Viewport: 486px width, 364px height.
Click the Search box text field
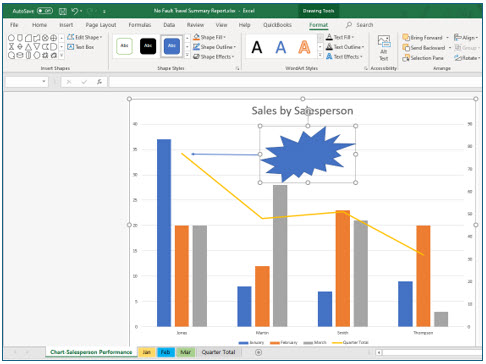coord(364,25)
